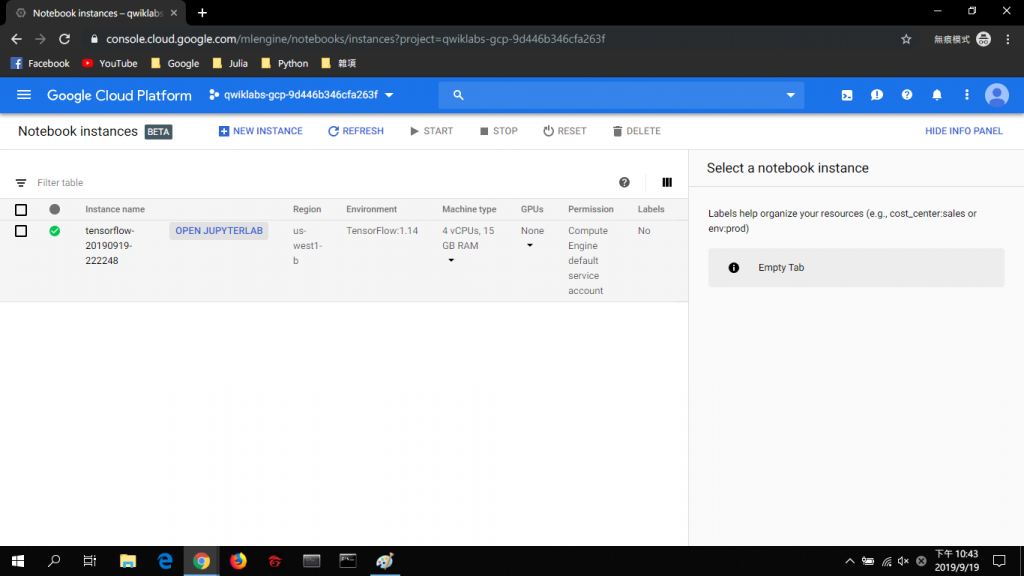Open Microsoft Edge from taskbar
The height and width of the screenshot is (576, 1024).
pos(165,561)
